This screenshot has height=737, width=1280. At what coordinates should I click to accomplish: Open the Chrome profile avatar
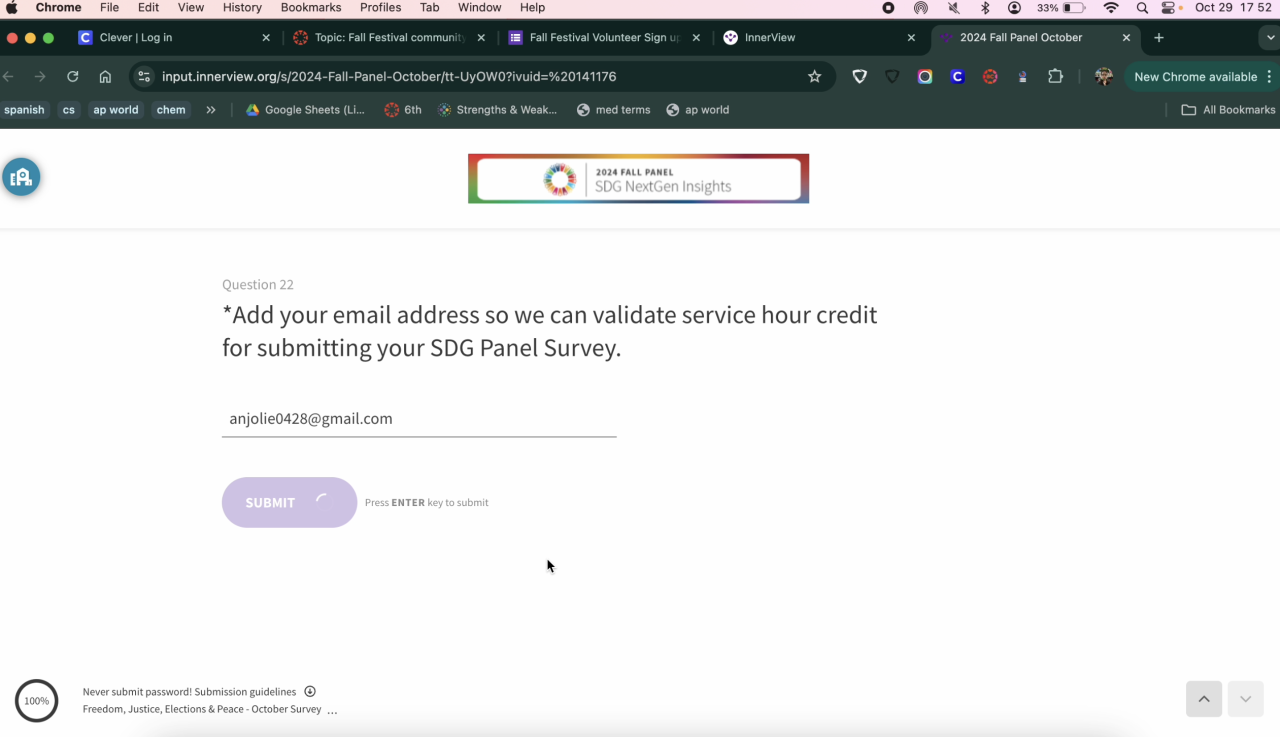(1104, 76)
